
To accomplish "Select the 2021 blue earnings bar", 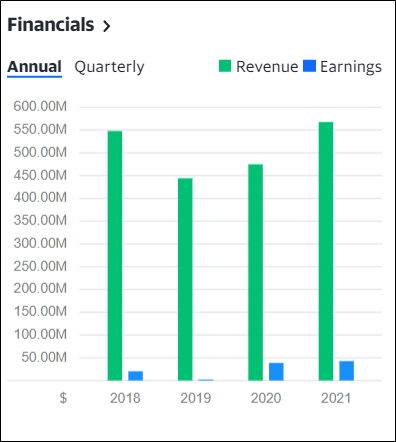I will point(347,371).
